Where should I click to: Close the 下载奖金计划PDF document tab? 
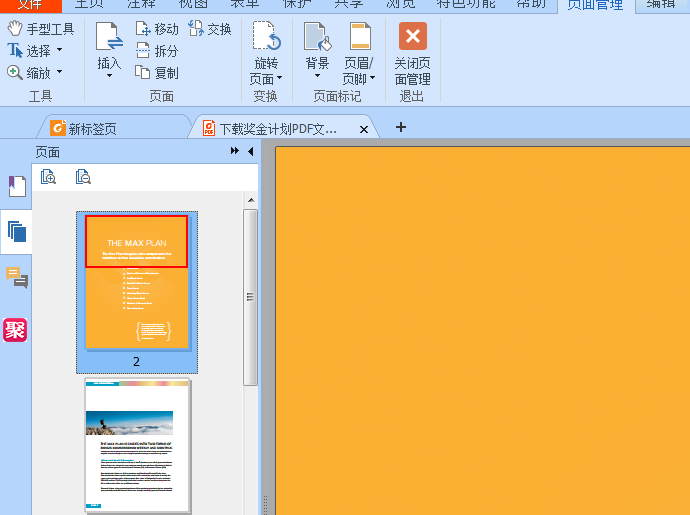(364, 129)
